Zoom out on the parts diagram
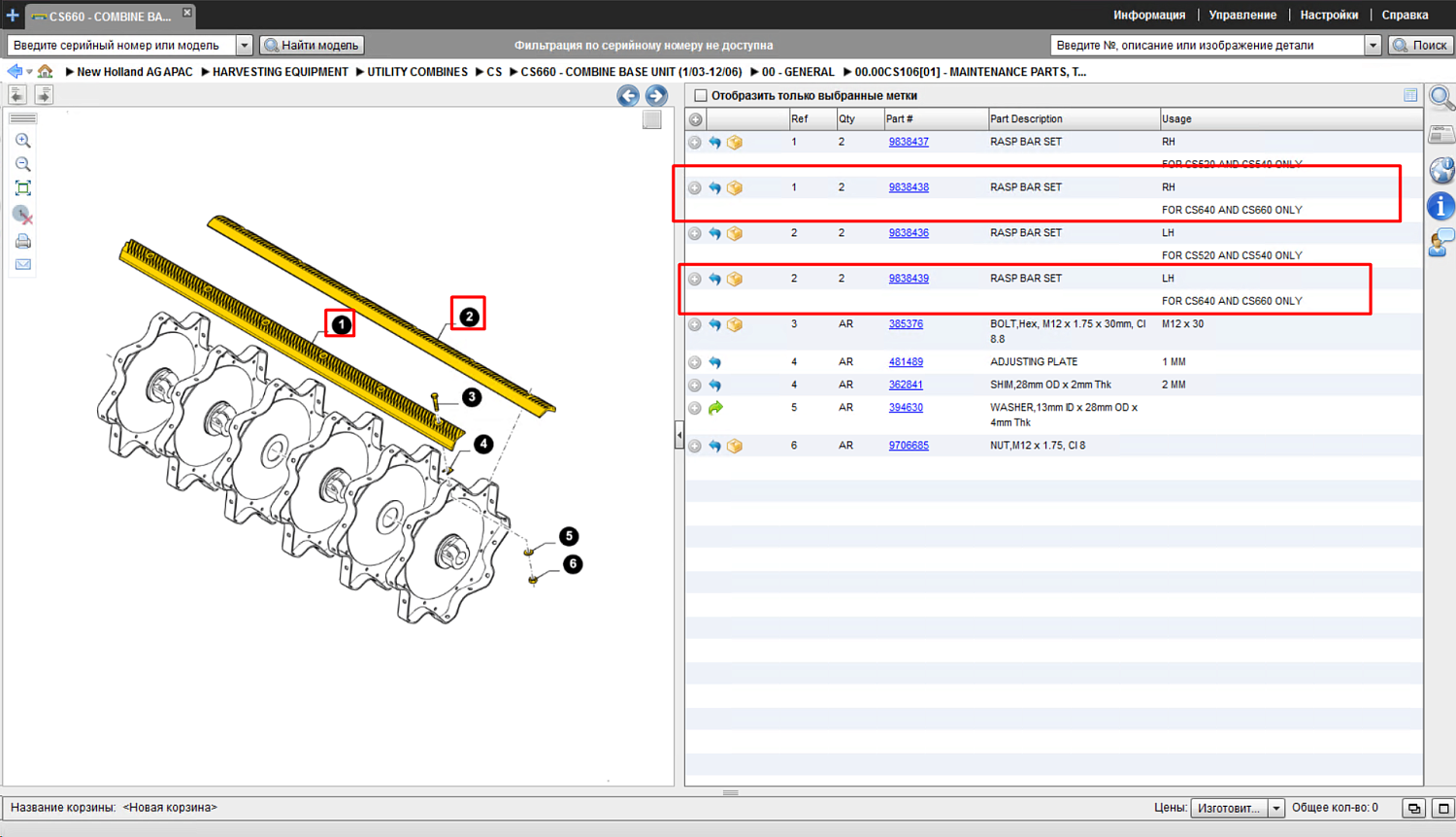This screenshot has width=1456, height=837. pyautogui.click(x=23, y=164)
